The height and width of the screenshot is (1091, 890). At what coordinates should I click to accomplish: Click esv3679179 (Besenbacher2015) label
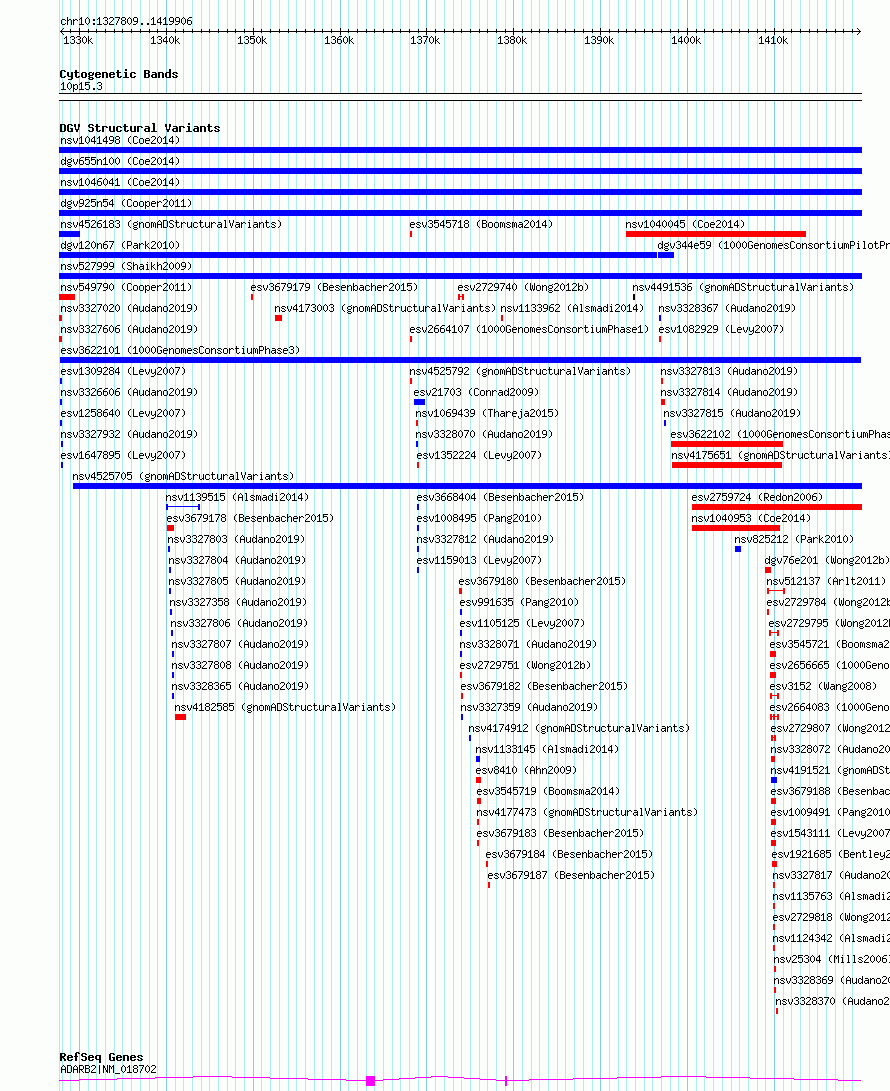pos(334,287)
